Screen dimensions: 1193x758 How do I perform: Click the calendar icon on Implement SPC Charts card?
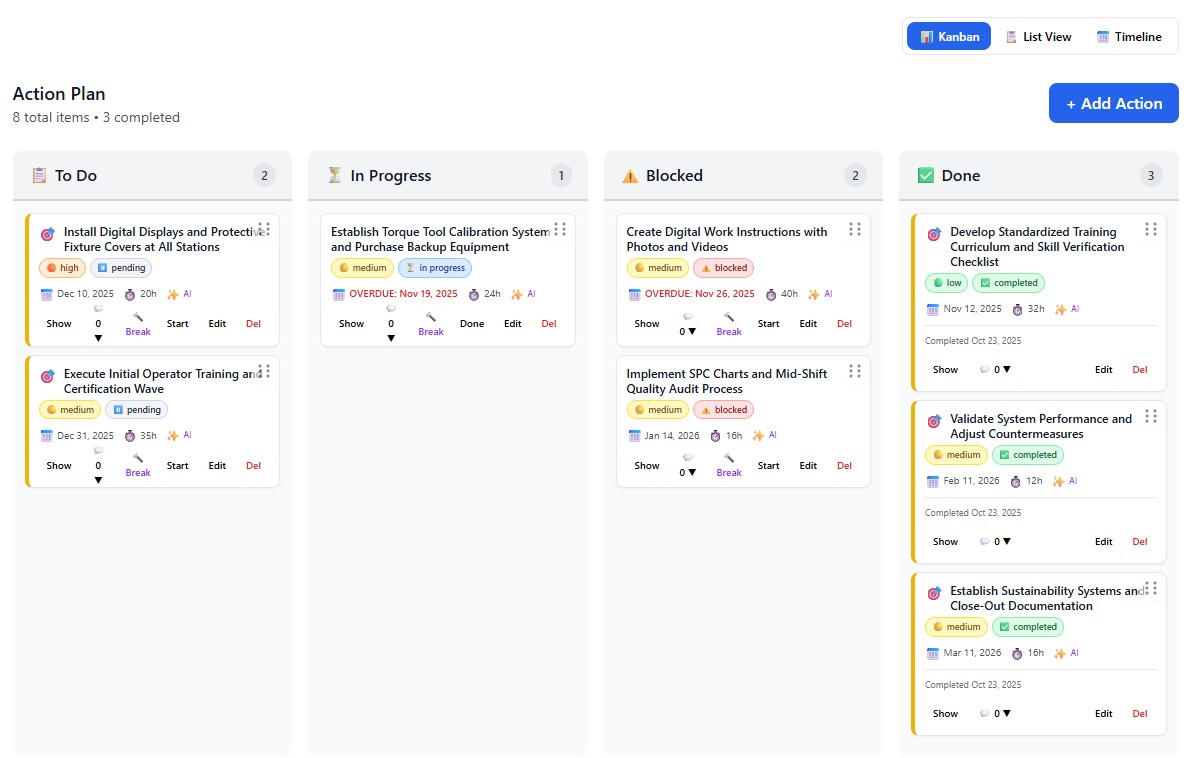(x=634, y=435)
